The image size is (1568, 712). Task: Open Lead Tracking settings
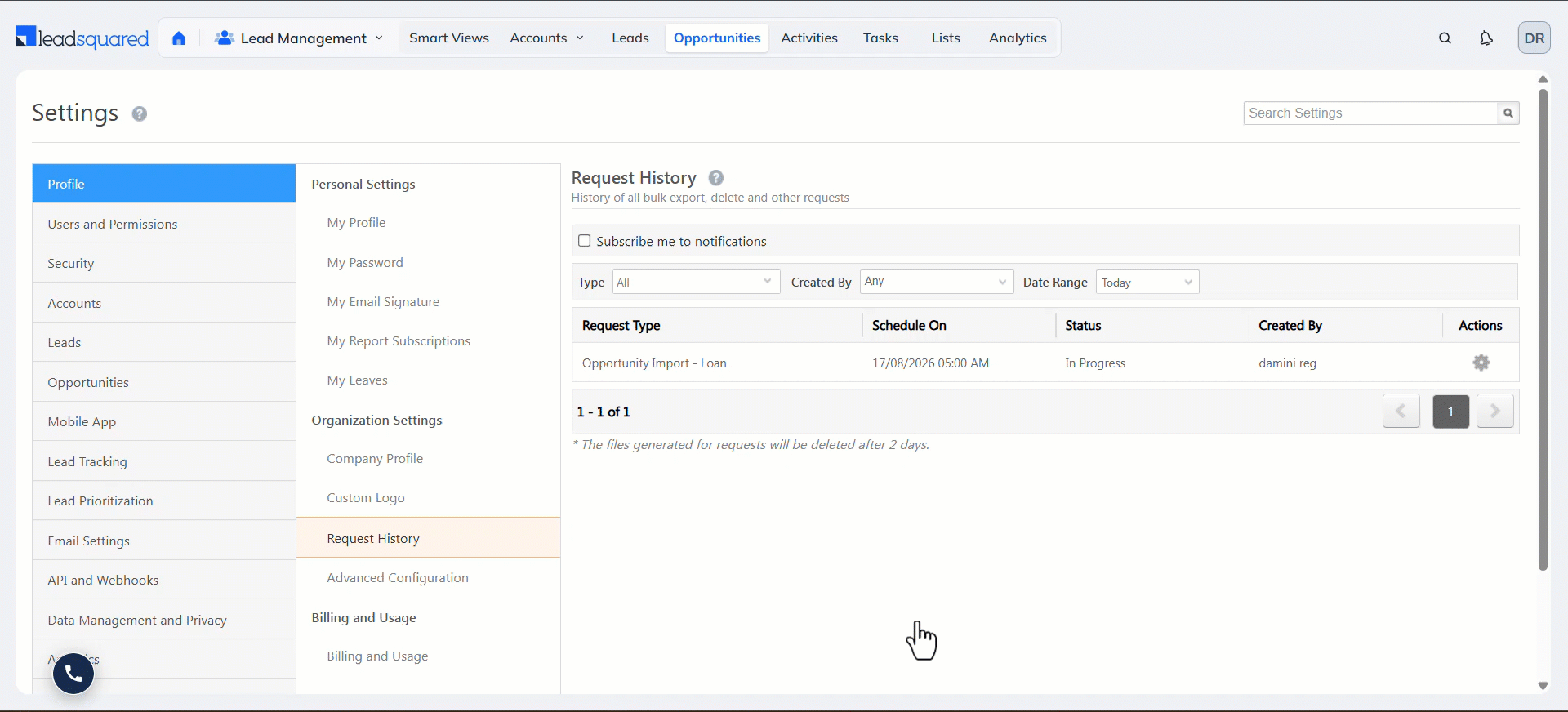pyautogui.click(x=164, y=461)
